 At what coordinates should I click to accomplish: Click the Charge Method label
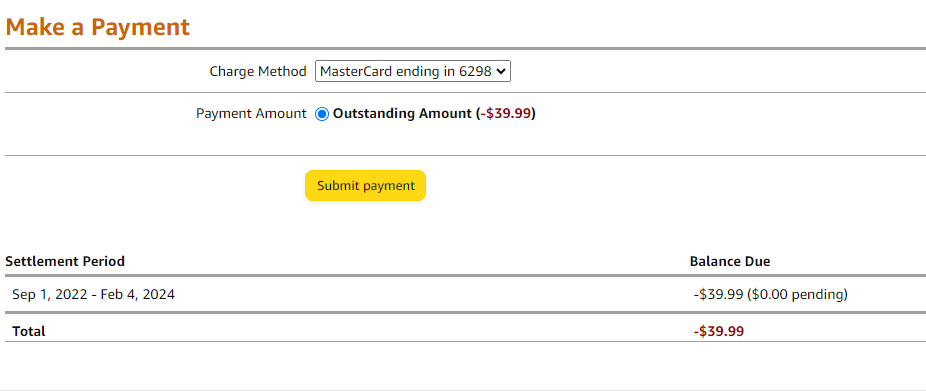258,71
